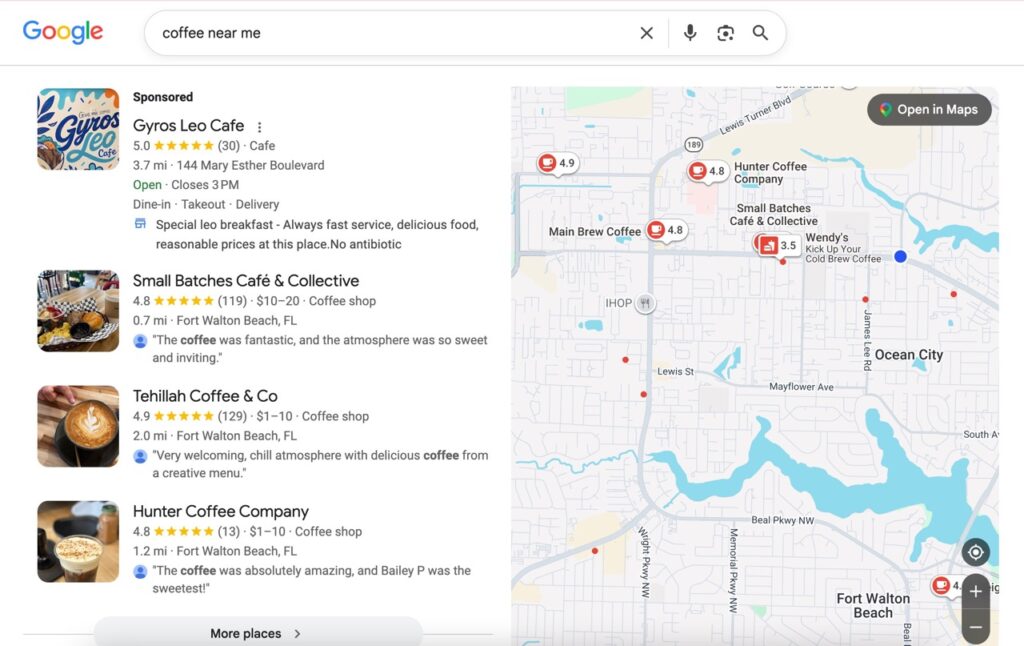This screenshot has width=1024, height=646.
Task: Select Main Brew Coffee 4.8 map pin
Action: pos(665,230)
